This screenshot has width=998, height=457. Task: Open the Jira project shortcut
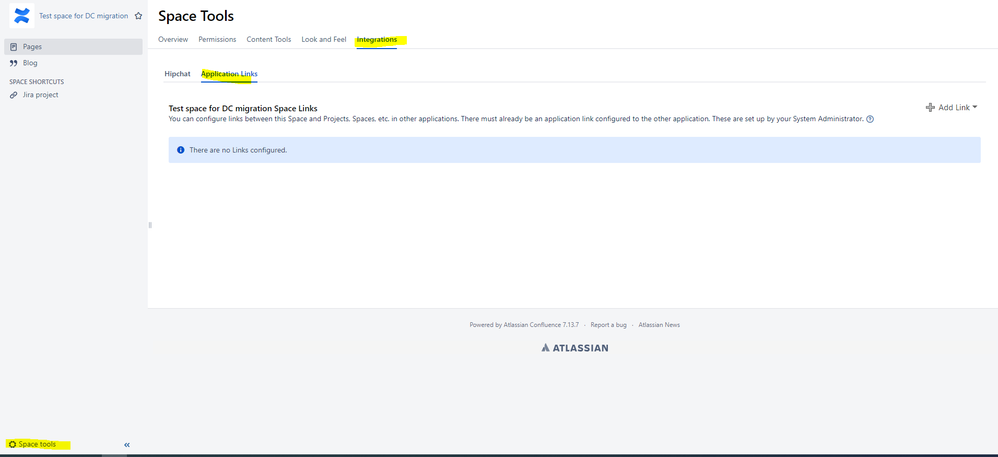tap(41, 95)
